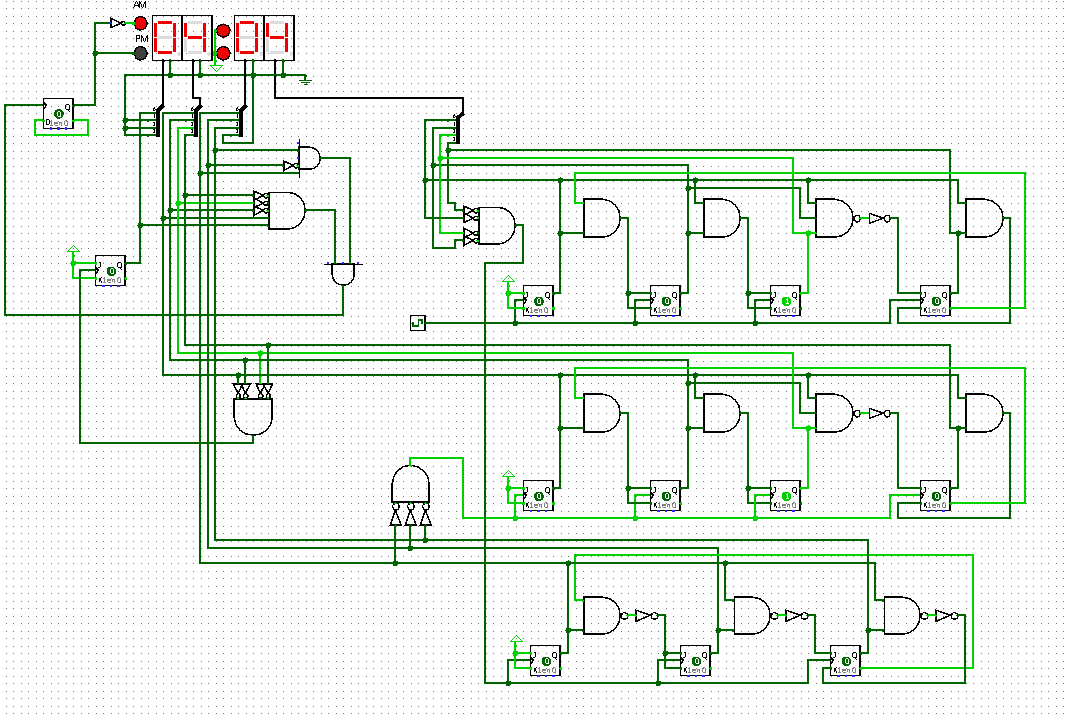
Task: Toggle the PM indicator LED
Action: click(x=140, y=53)
